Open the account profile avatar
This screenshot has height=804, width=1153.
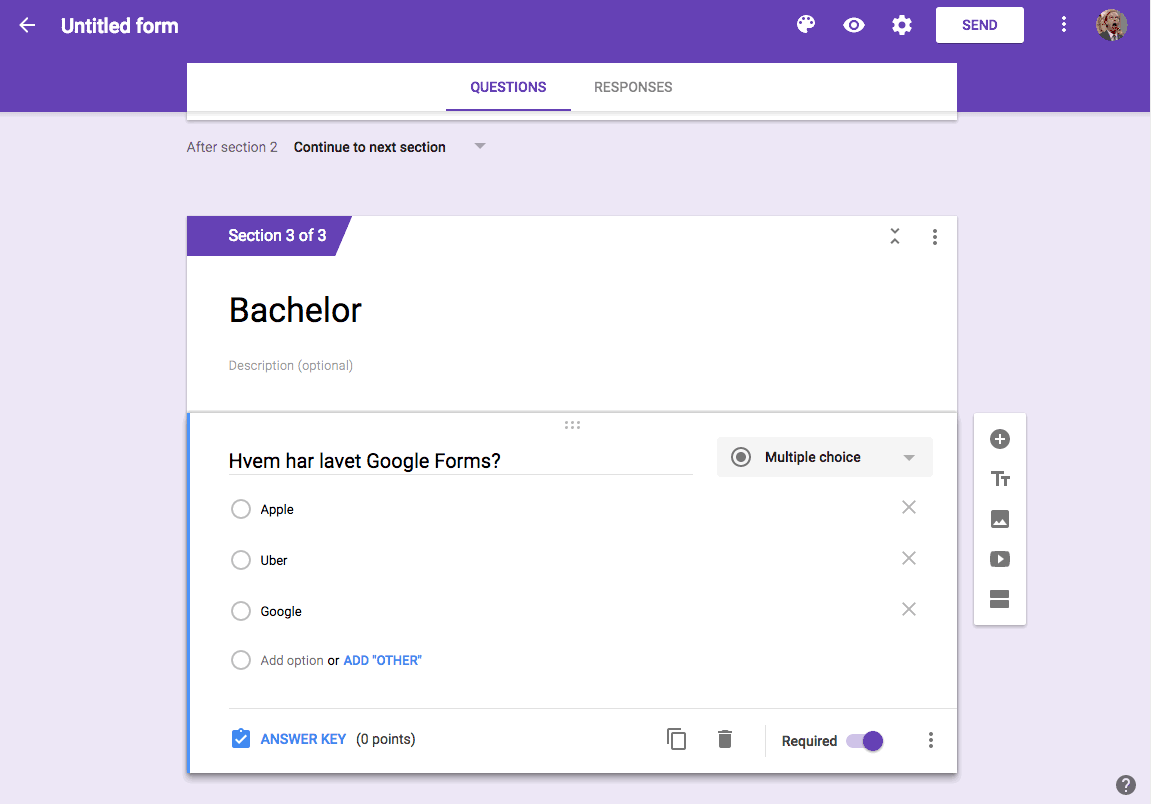point(1112,25)
